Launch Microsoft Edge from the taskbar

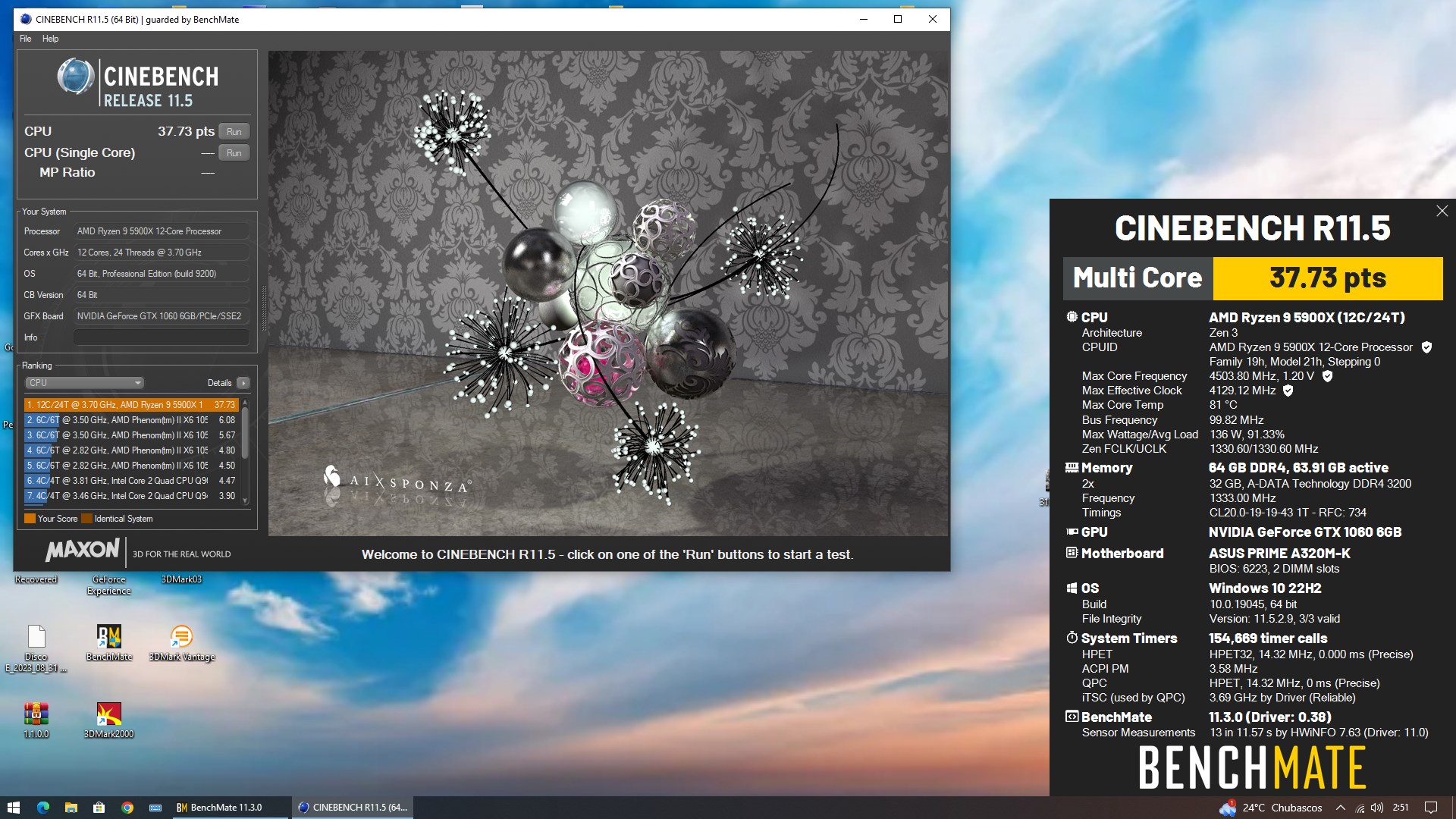coord(42,808)
